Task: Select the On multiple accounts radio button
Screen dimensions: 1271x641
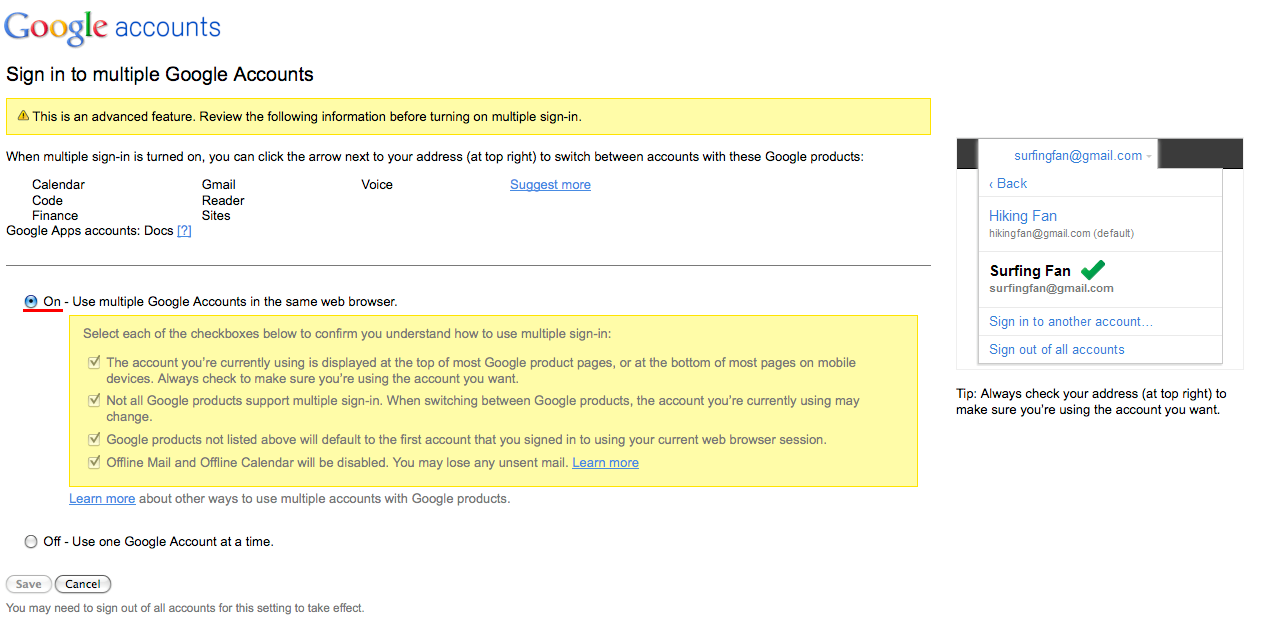Action: (31, 301)
